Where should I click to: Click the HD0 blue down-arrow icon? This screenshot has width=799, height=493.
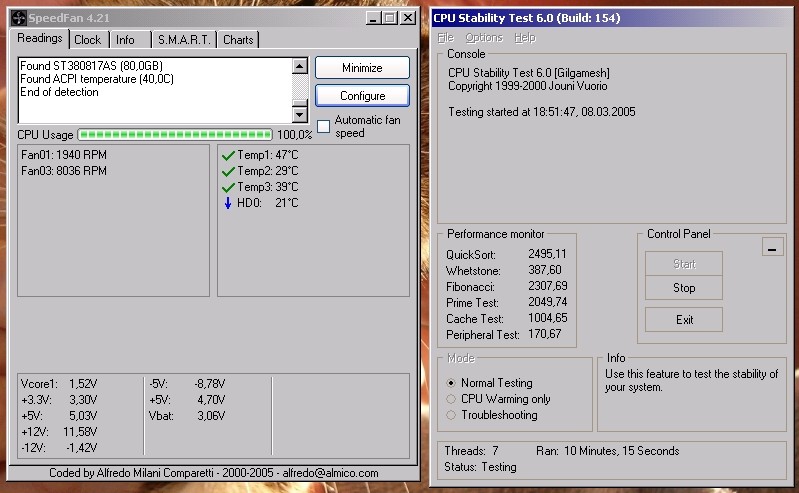click(228, 203)
